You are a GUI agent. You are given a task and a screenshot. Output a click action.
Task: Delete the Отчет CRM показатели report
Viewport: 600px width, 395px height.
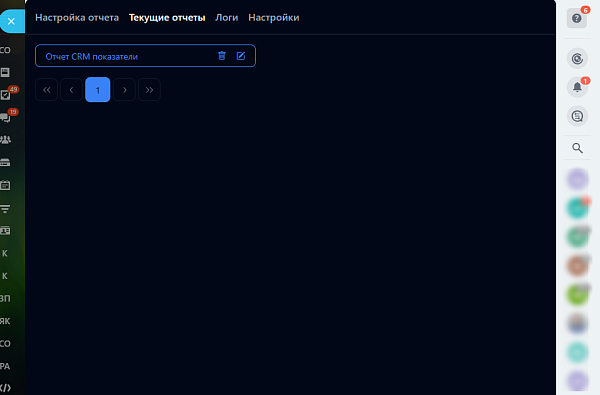pos(222,56)
